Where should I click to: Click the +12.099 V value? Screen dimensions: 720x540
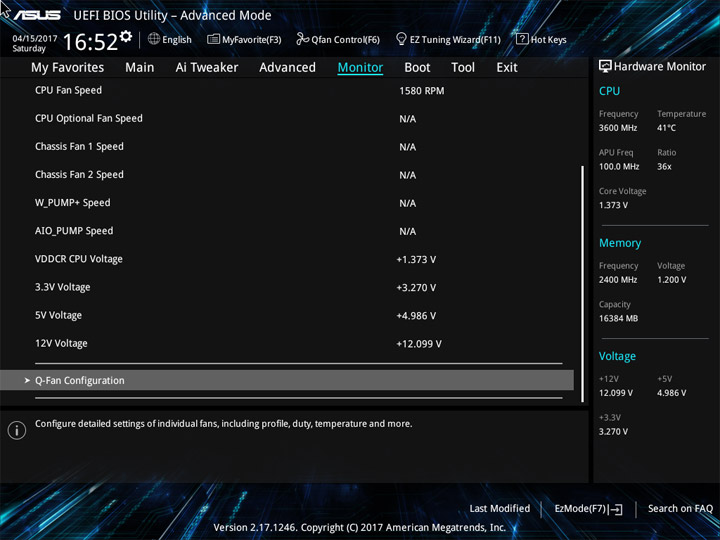pos(419,344)
